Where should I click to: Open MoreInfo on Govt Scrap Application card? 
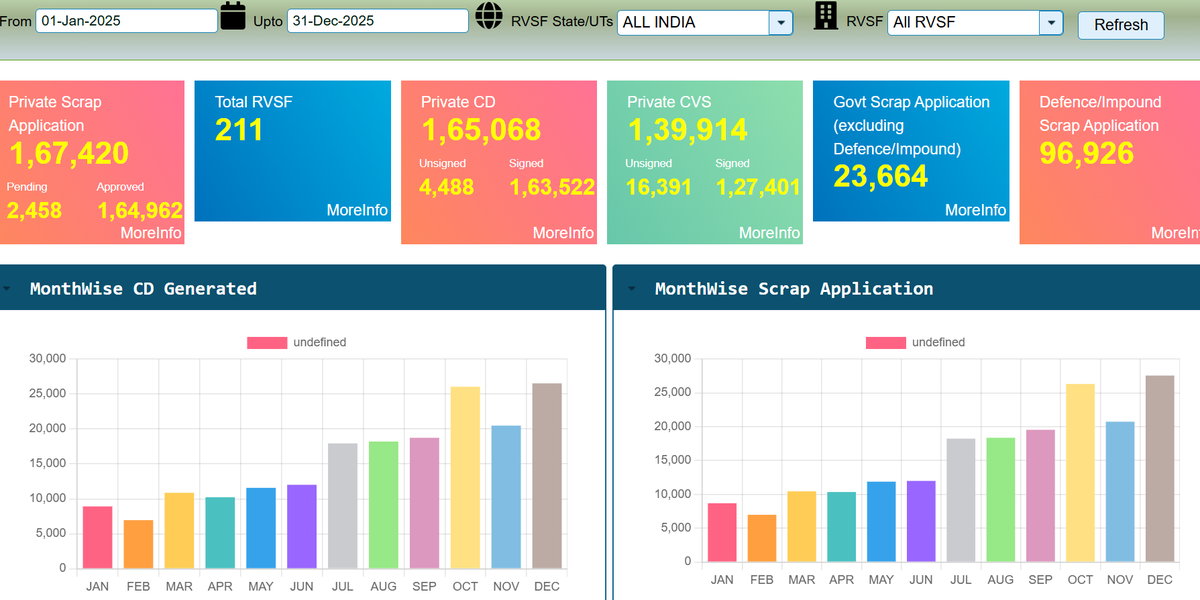click(x=975, y=210)
